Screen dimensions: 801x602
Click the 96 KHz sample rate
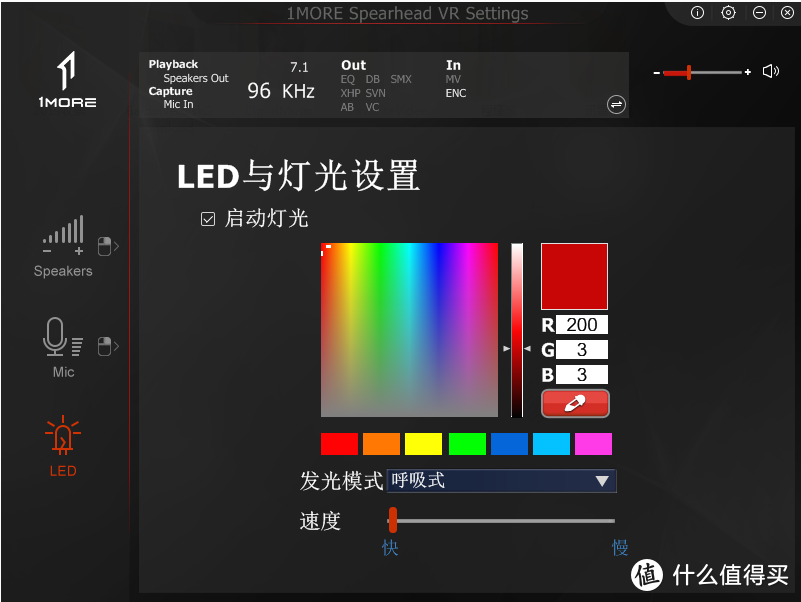(x=281, y=91)
